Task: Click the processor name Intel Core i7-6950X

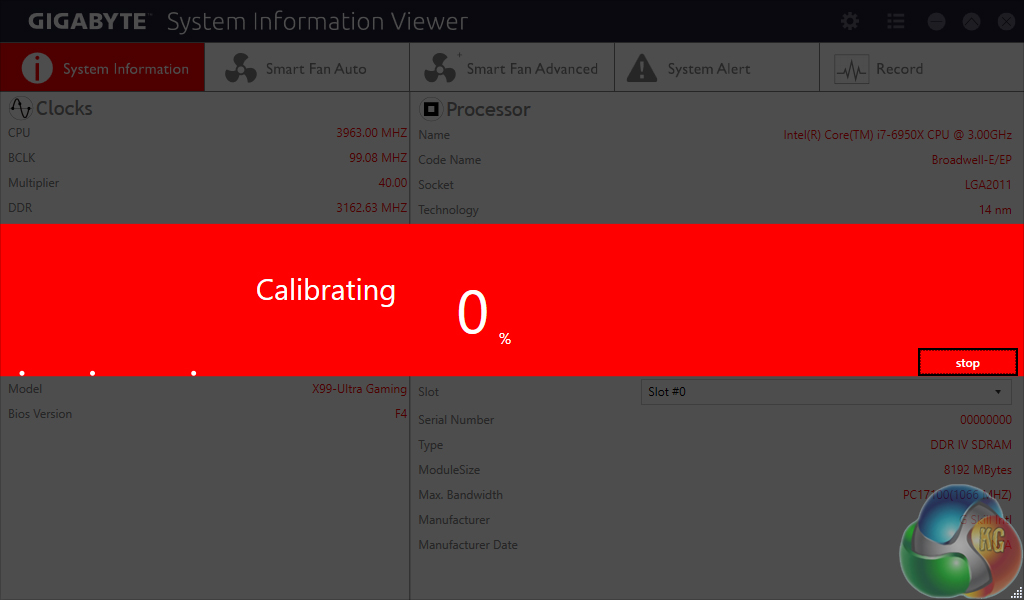Action: pos(897,135)
